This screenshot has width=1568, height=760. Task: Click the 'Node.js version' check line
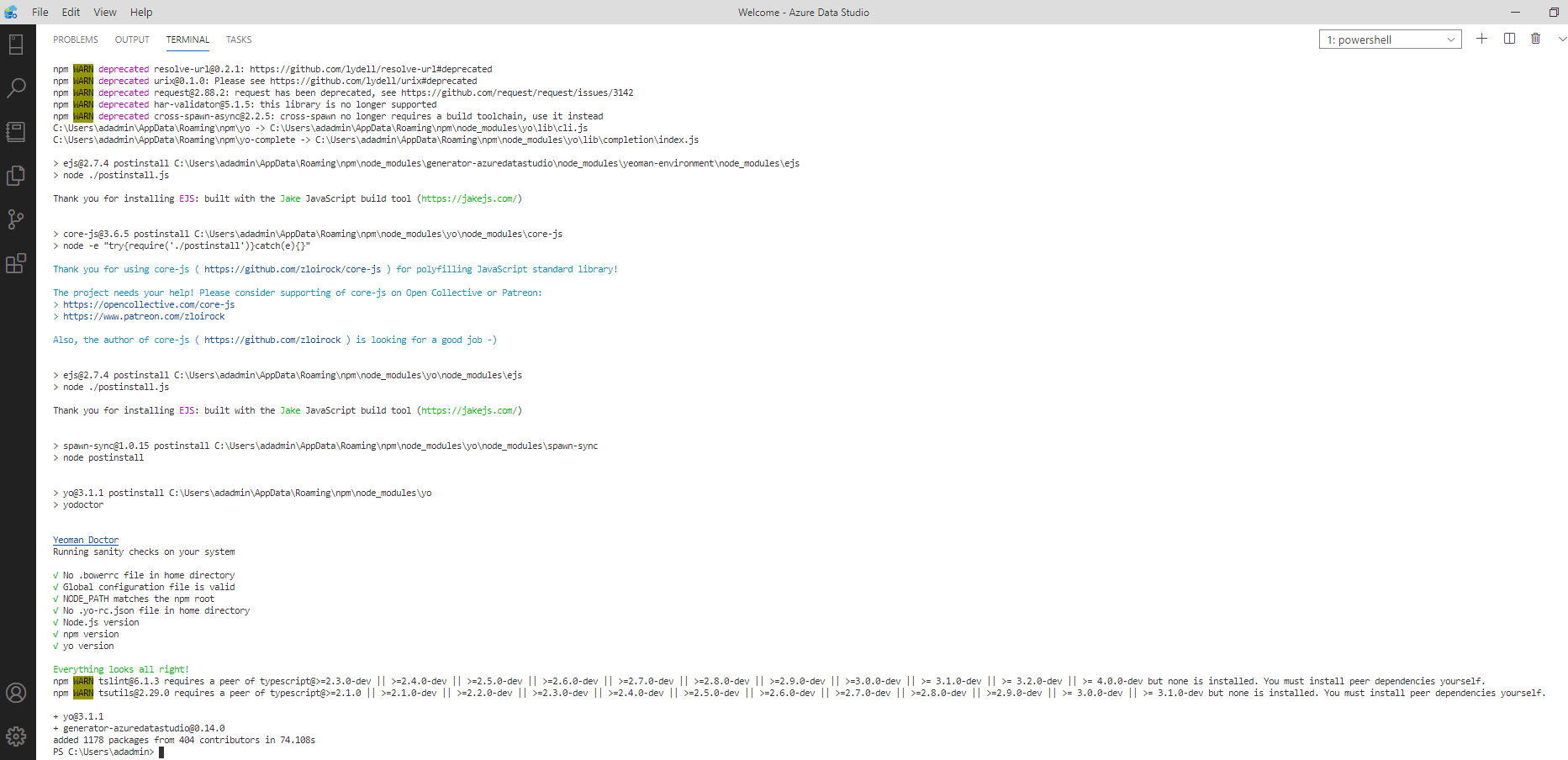pos(96,622)
